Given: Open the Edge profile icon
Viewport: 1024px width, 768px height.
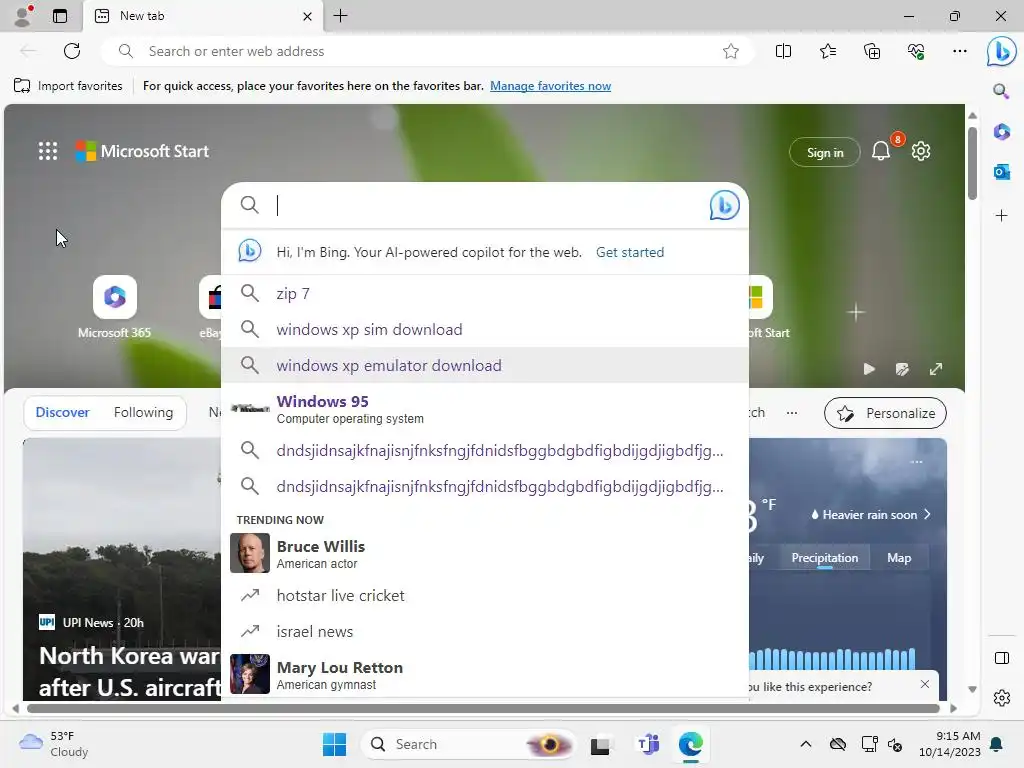Looking at the screenshot, I should (23, 16).
